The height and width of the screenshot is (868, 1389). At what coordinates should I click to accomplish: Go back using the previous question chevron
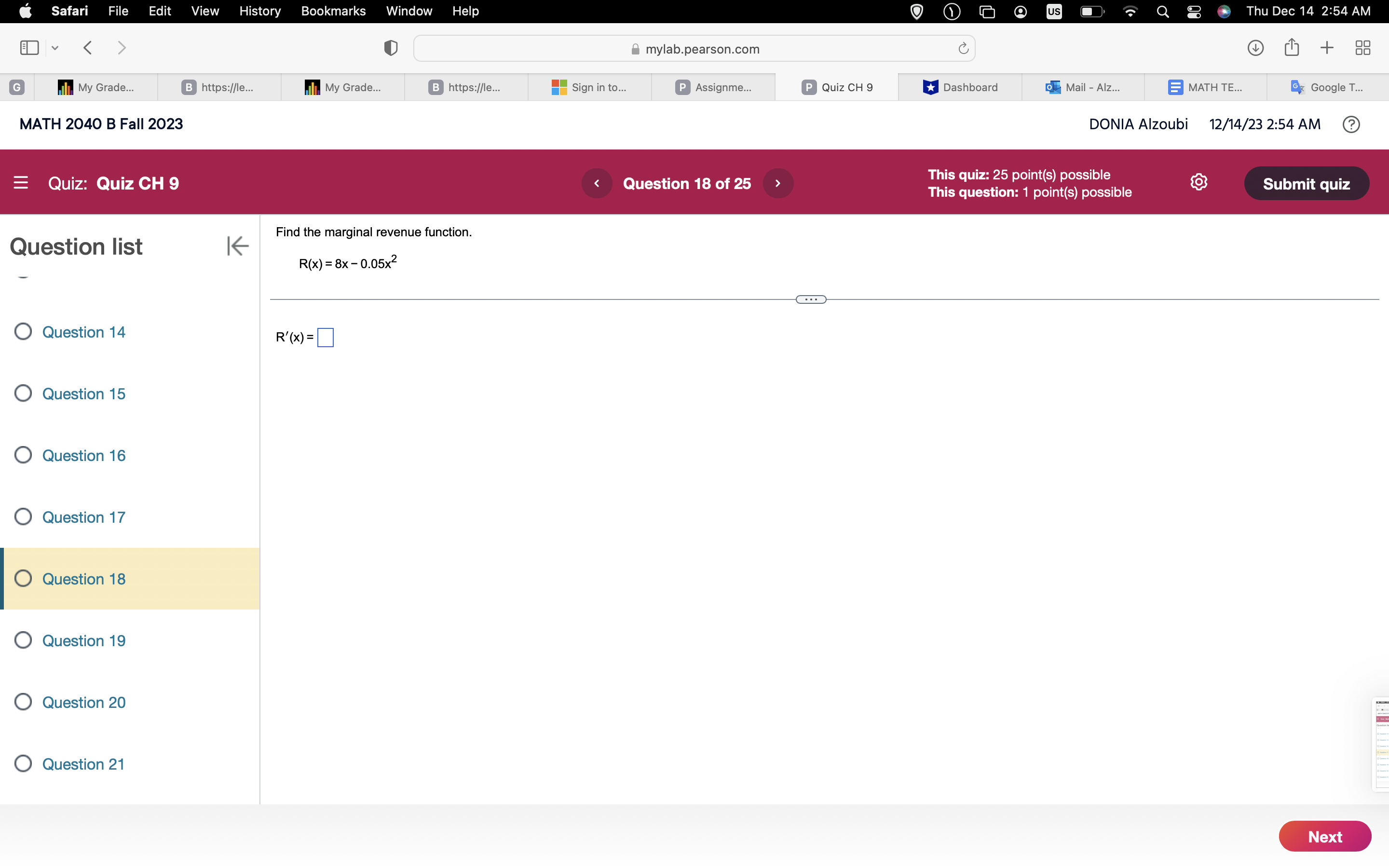(x=597, y=183)
